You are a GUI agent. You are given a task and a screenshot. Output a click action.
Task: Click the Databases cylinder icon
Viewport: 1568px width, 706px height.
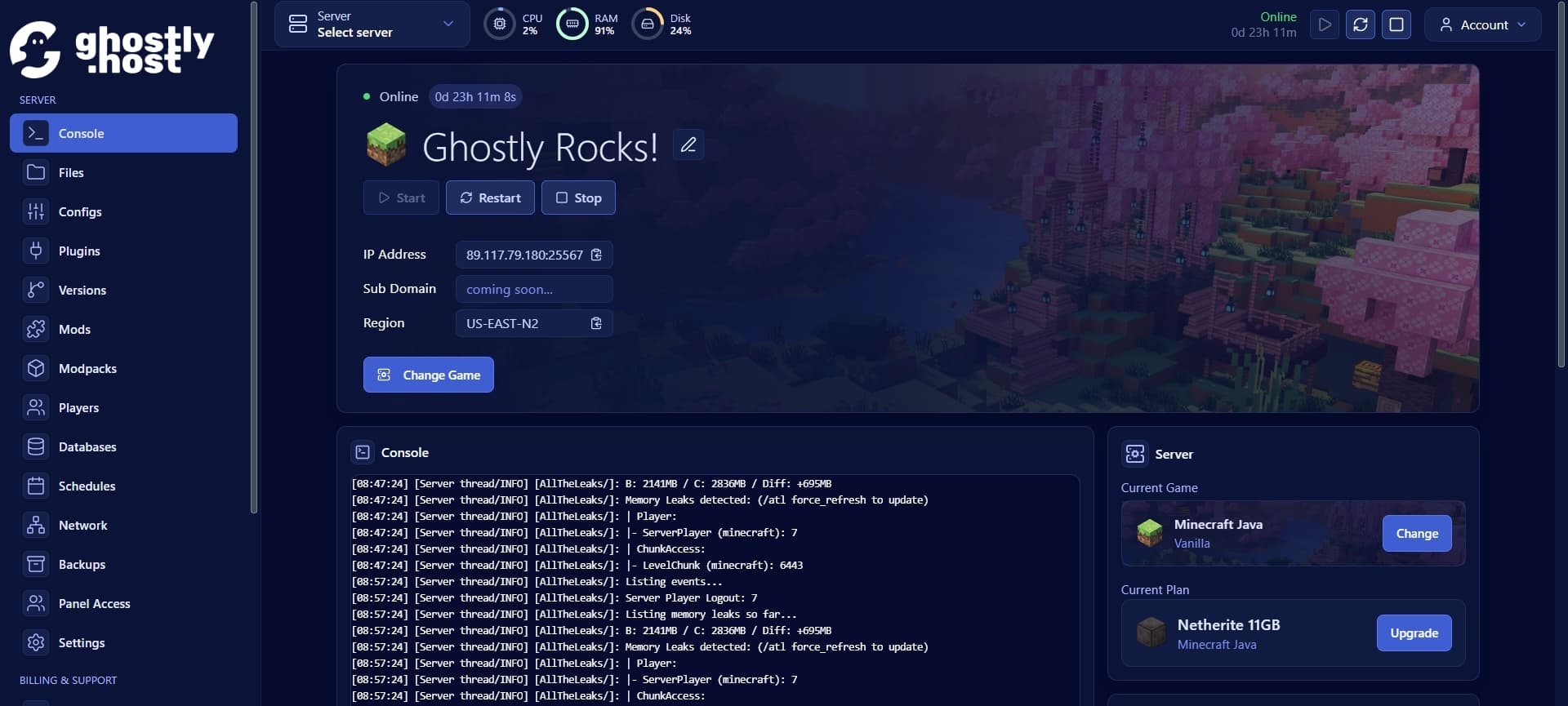(36, 446)
